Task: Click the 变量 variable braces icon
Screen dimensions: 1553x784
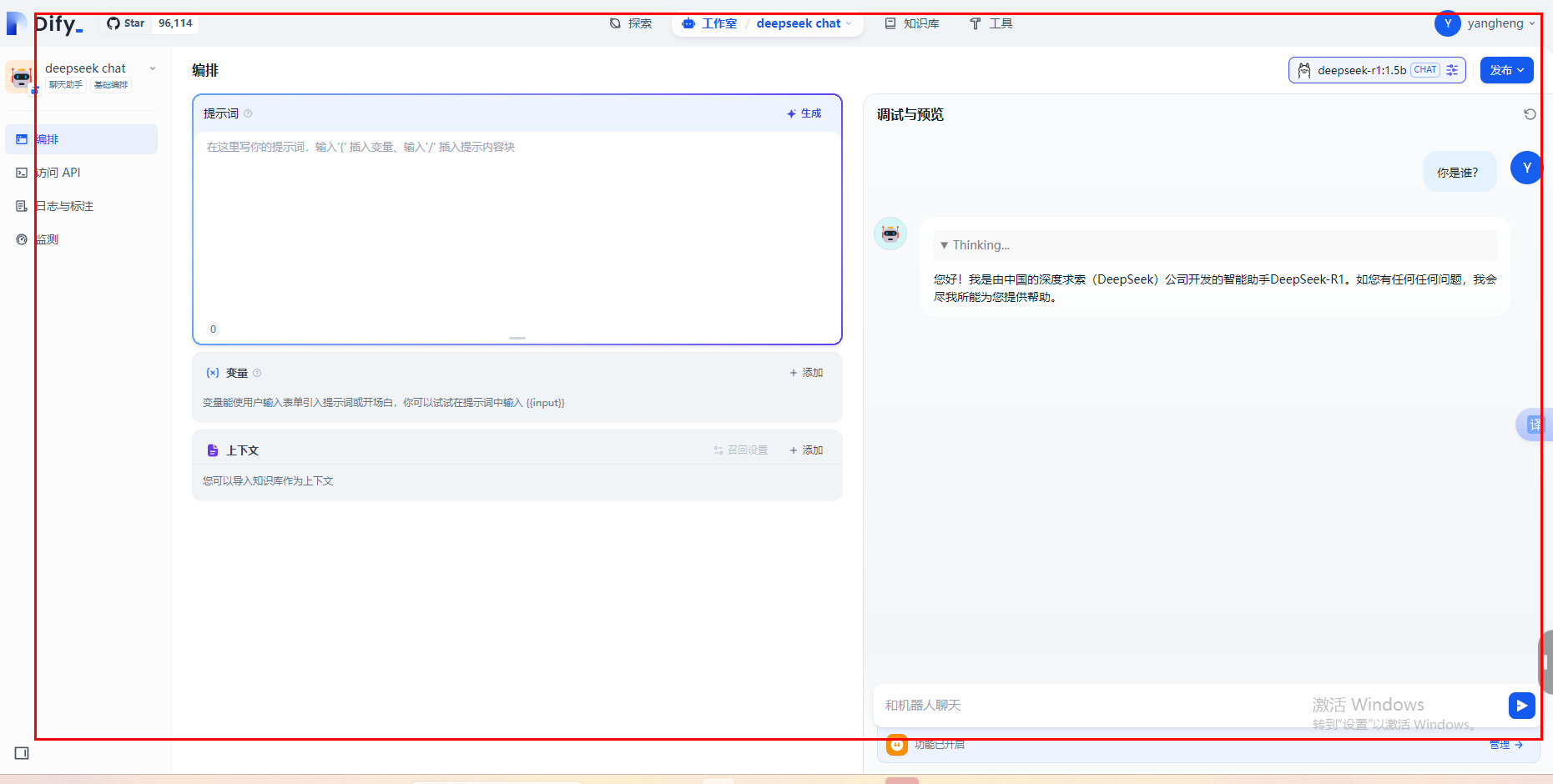Action: coord(213,373)
